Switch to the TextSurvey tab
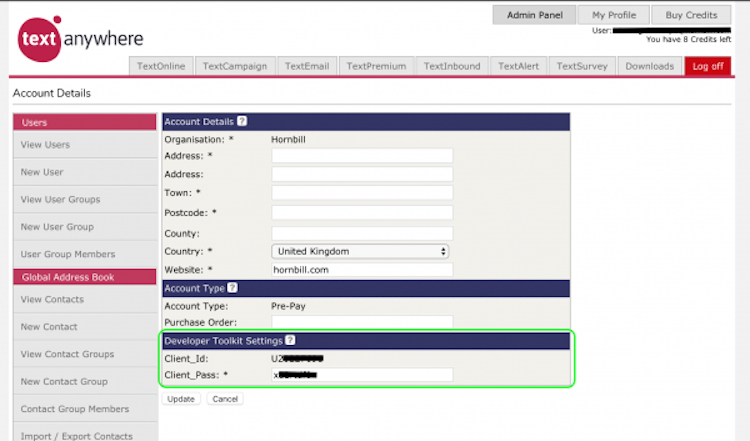 tap(582, 66)
